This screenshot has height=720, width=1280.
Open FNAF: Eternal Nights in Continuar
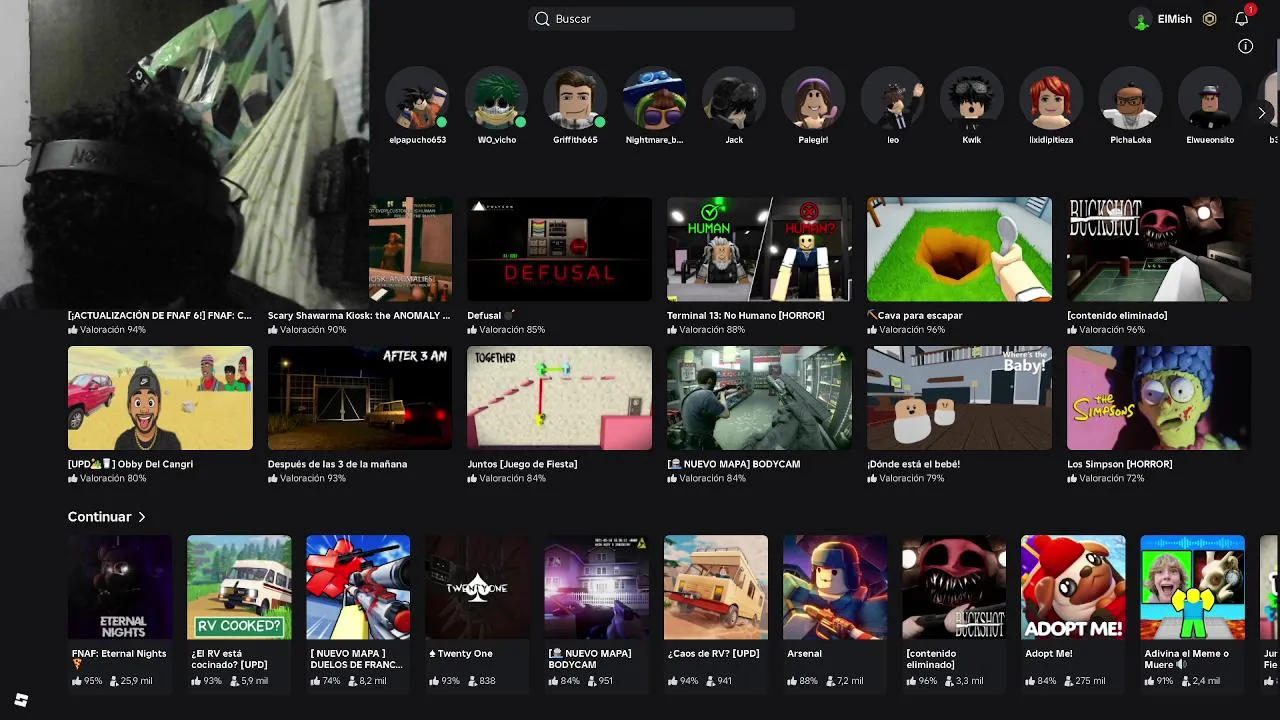click(120, 587)
